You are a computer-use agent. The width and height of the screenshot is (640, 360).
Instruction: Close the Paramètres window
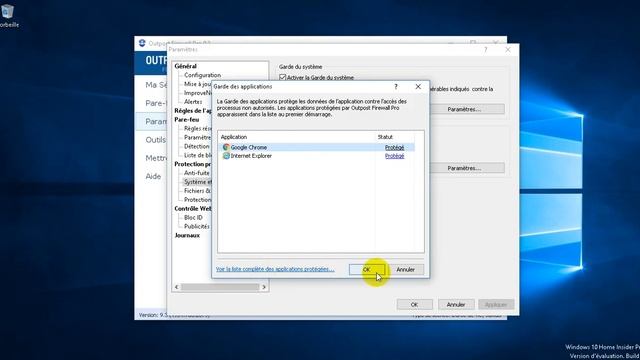click(508, 50)
